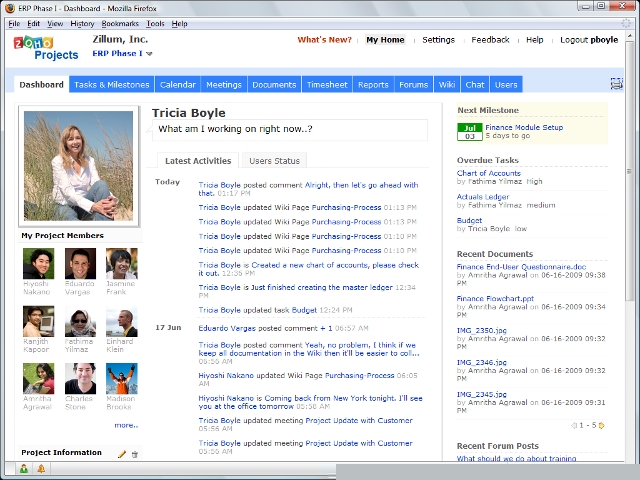Screen dimensions: 640x480
Task: Open the Bookmarks menu
Action: click(120, 23)
